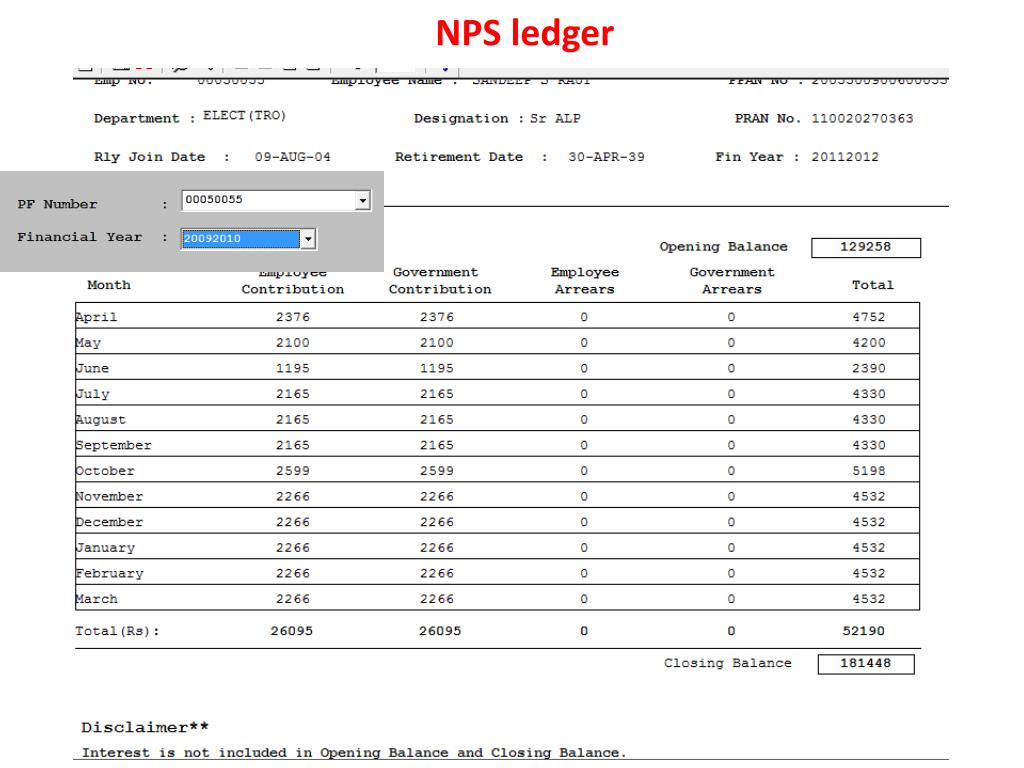Screen dimensions: 1024x768
Task: Select the January row label
Action: click(x=105, y=548)
